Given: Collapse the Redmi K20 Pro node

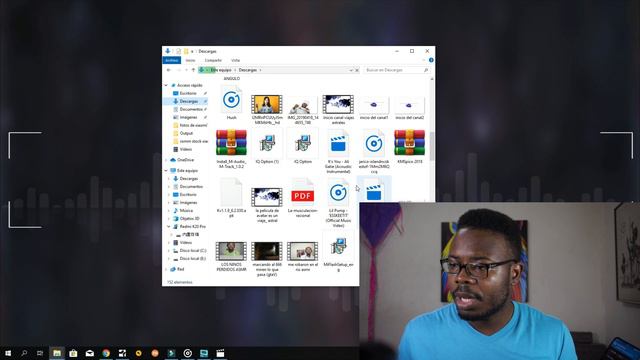Looking at the screenshot, I should pyautogui.click(x=169, y=227).
